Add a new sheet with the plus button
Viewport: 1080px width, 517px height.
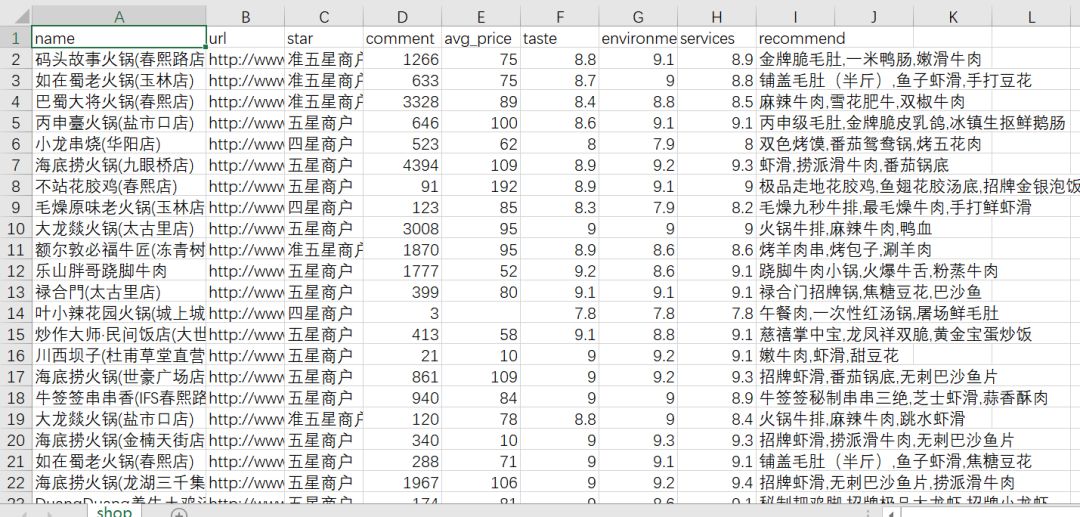click(178, 513)
